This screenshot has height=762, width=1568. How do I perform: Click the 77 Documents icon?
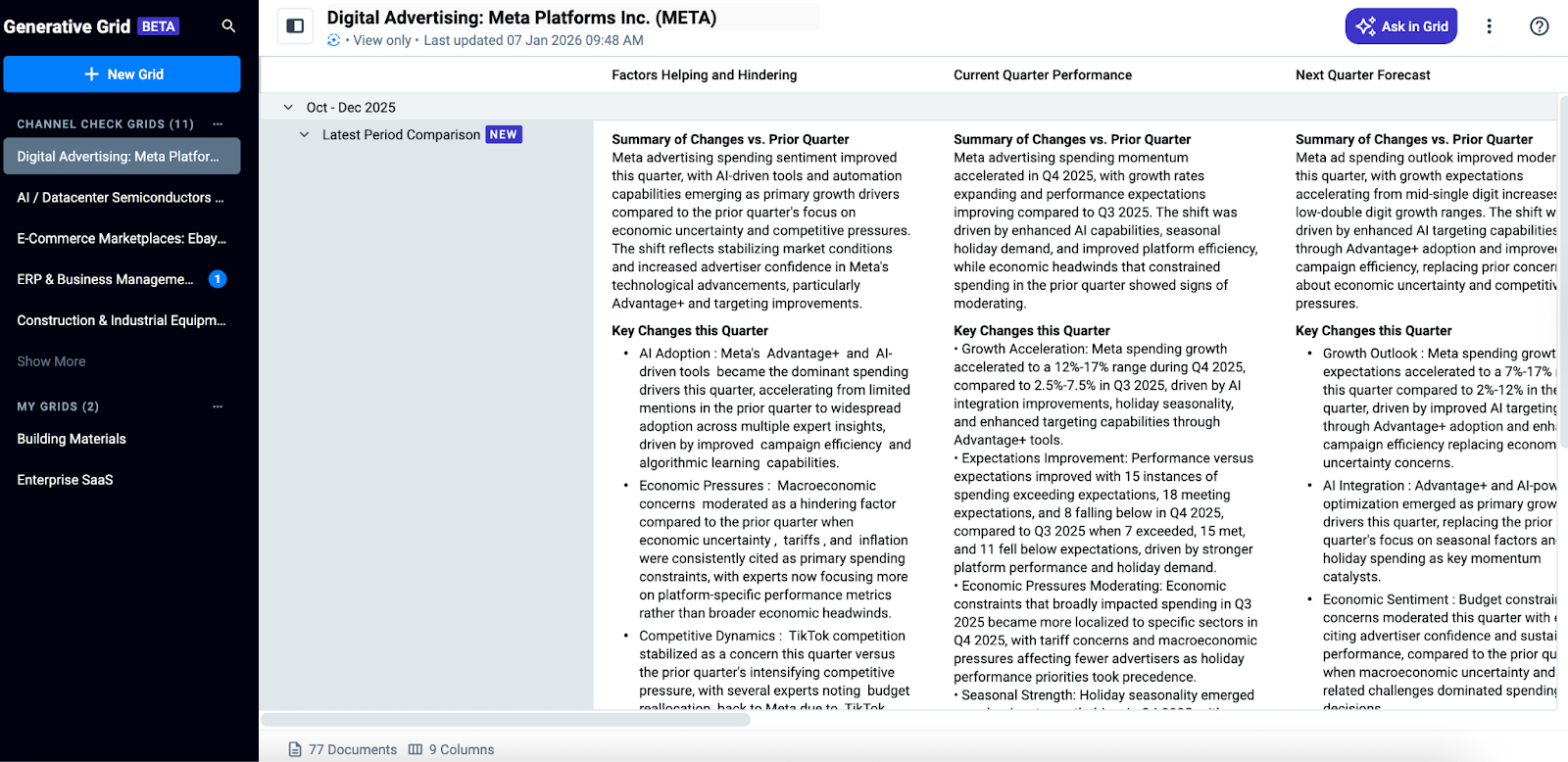tap(295, 749)
